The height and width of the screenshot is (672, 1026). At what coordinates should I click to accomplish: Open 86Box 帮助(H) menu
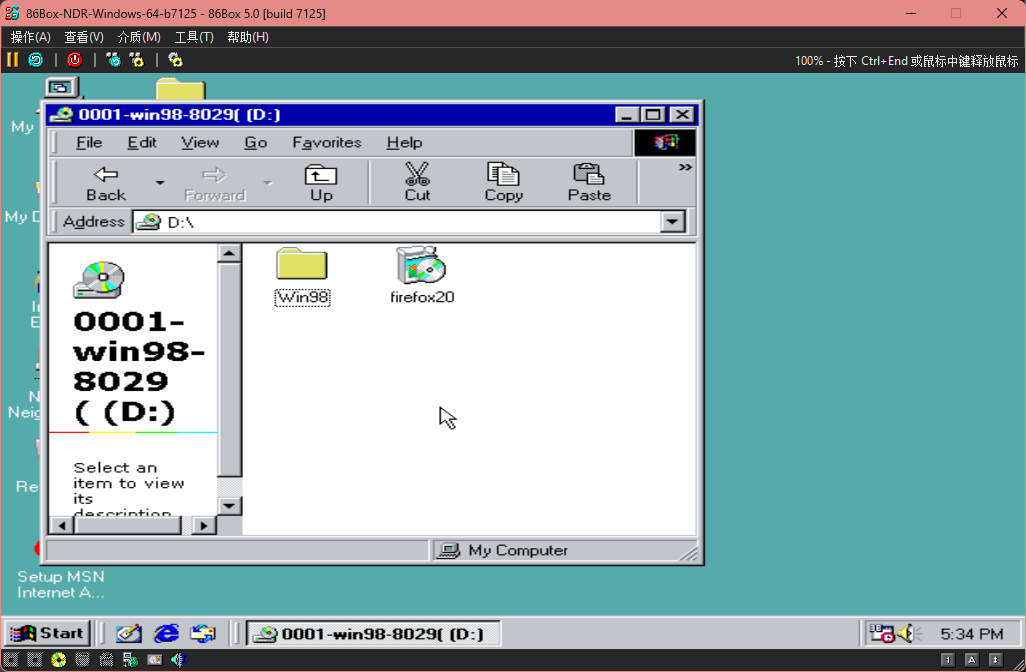point(247,37)
